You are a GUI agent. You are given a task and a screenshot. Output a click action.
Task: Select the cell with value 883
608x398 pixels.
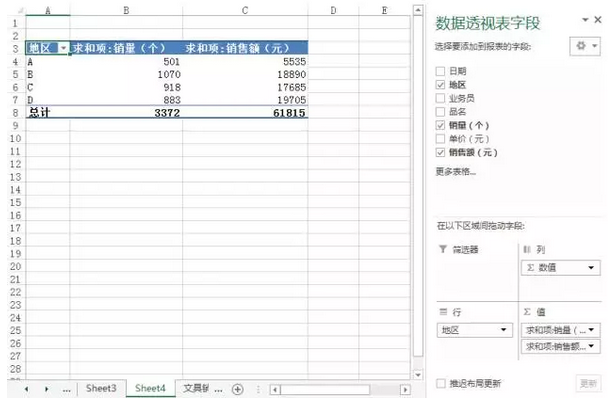point(126,100)
